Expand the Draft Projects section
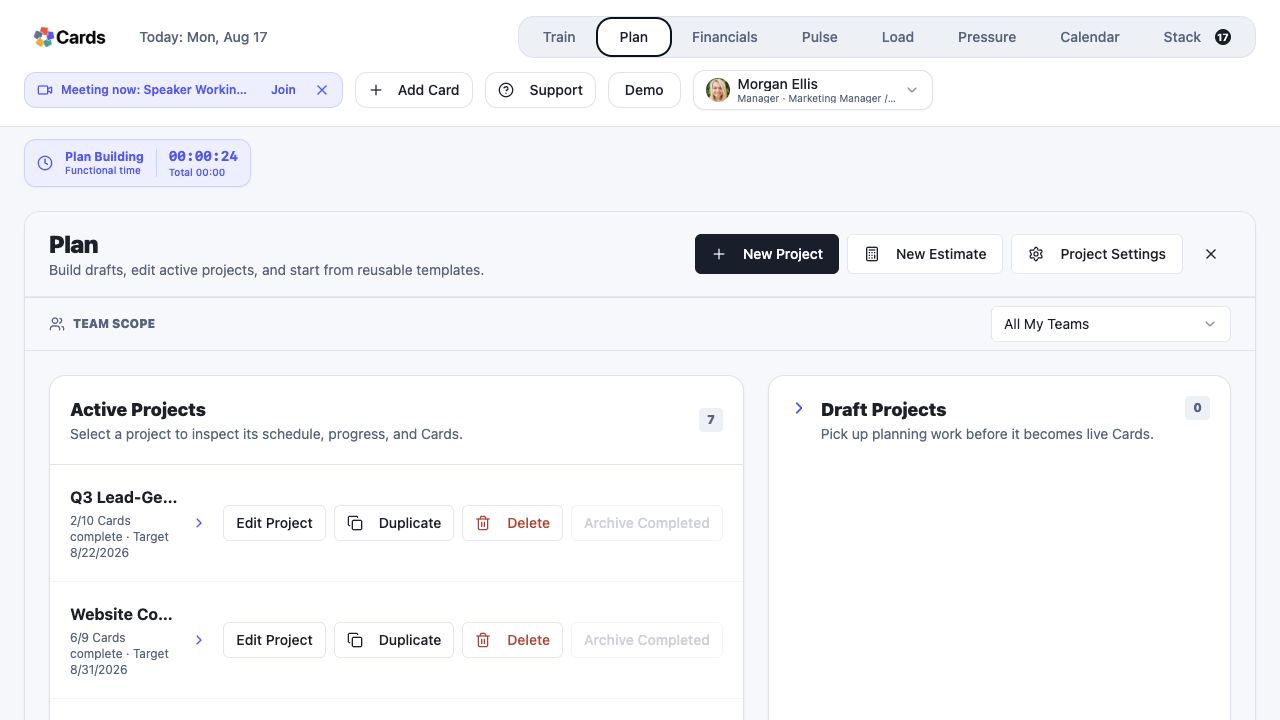 (x=799, y=408)
